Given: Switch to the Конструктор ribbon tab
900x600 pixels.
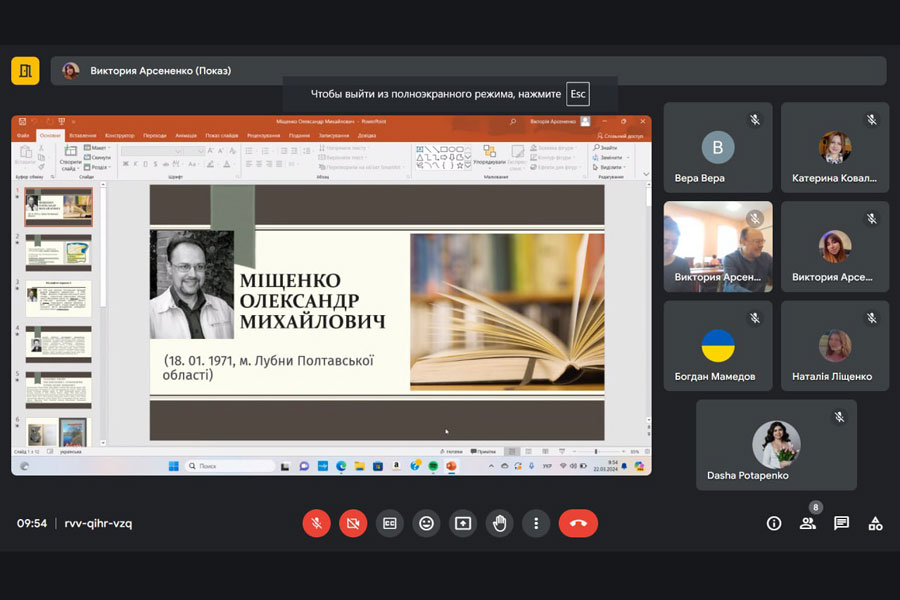Looking at the screenshot, I should (119, 135).
